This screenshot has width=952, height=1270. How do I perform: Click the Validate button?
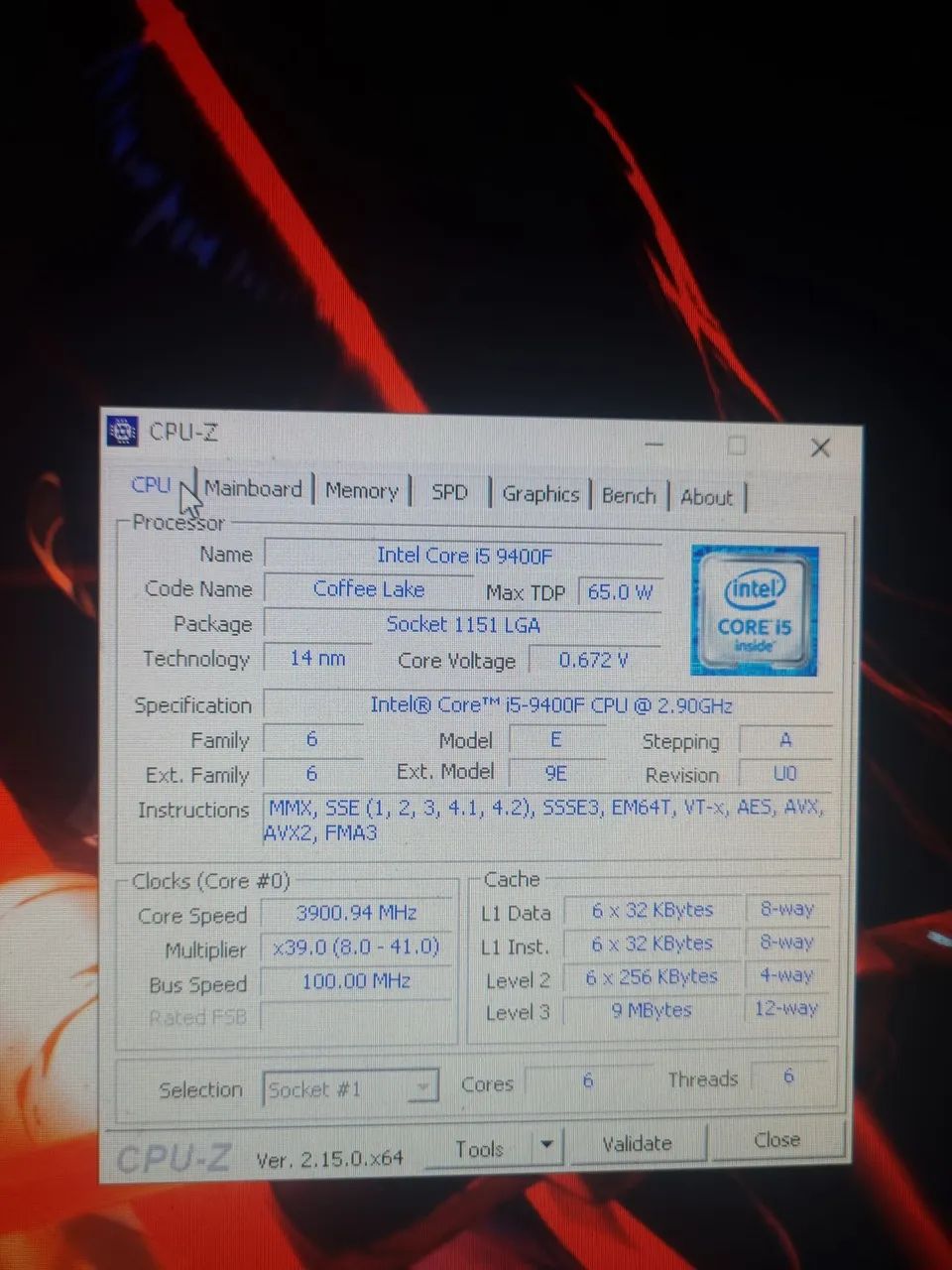tap(637, 1144)
